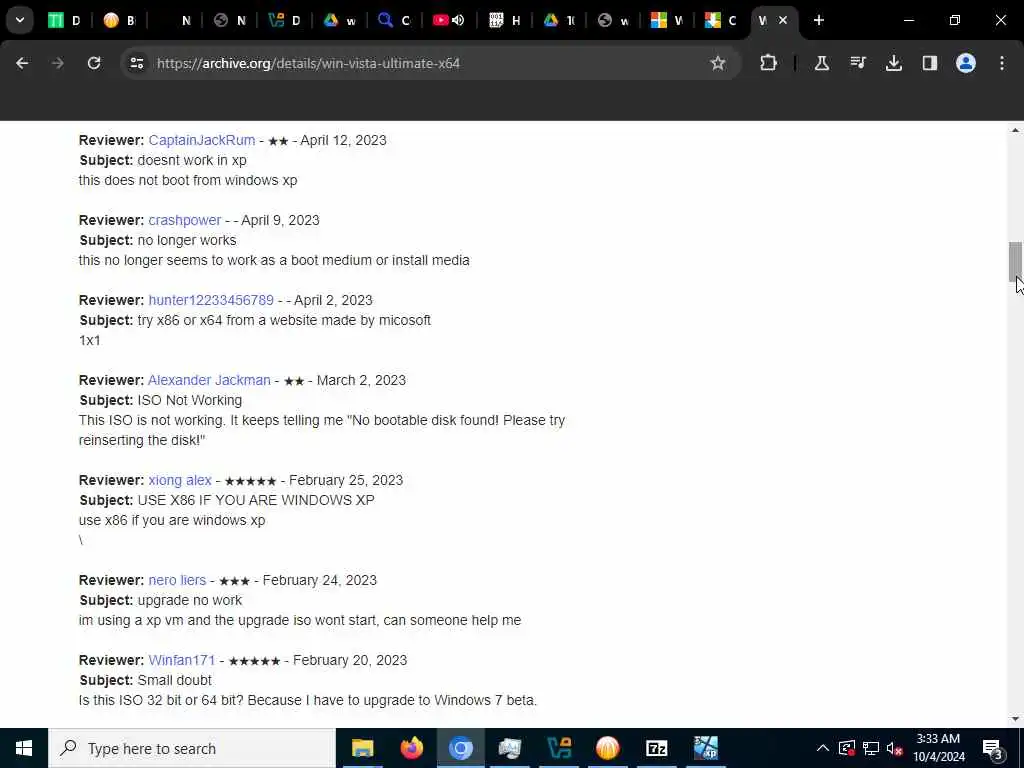
Task: Expand the tab search dropdown
Action: [x=20, y=20]
